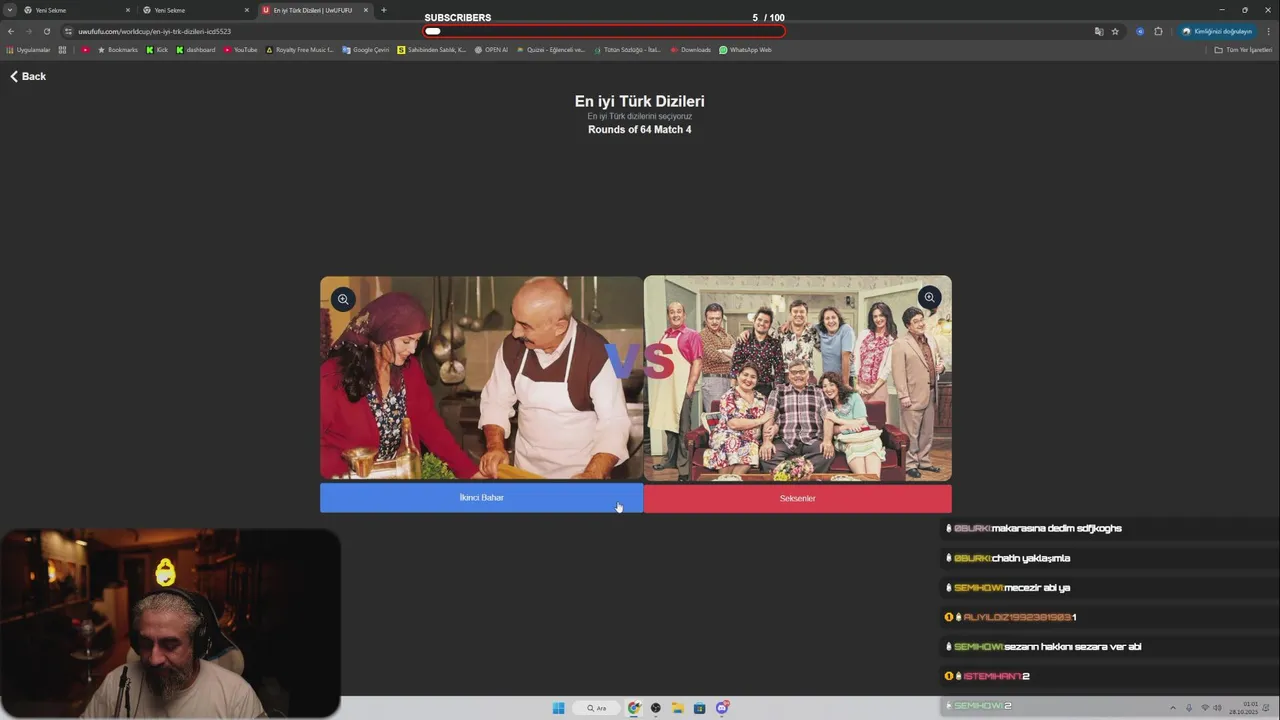This screenshot has height=720, width=1280.
Task: Click the taskbar Ara search box
Action: (597, 708)
